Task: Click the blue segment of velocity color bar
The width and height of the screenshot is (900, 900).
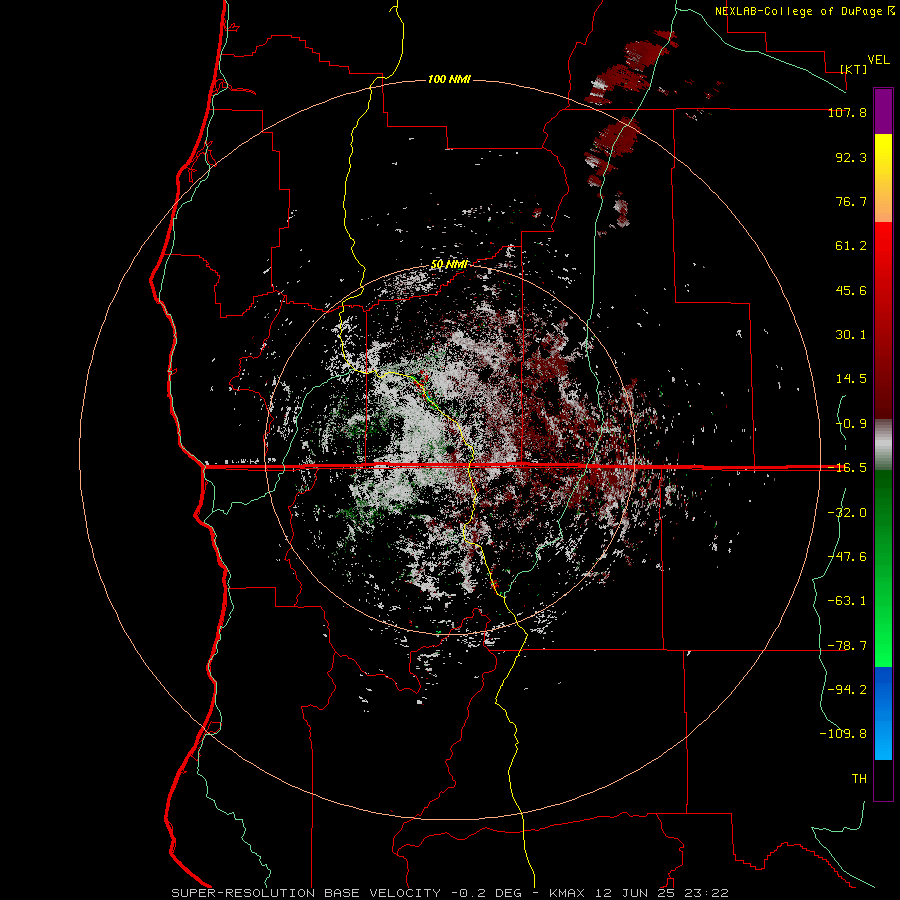Action: coord(883,713)
